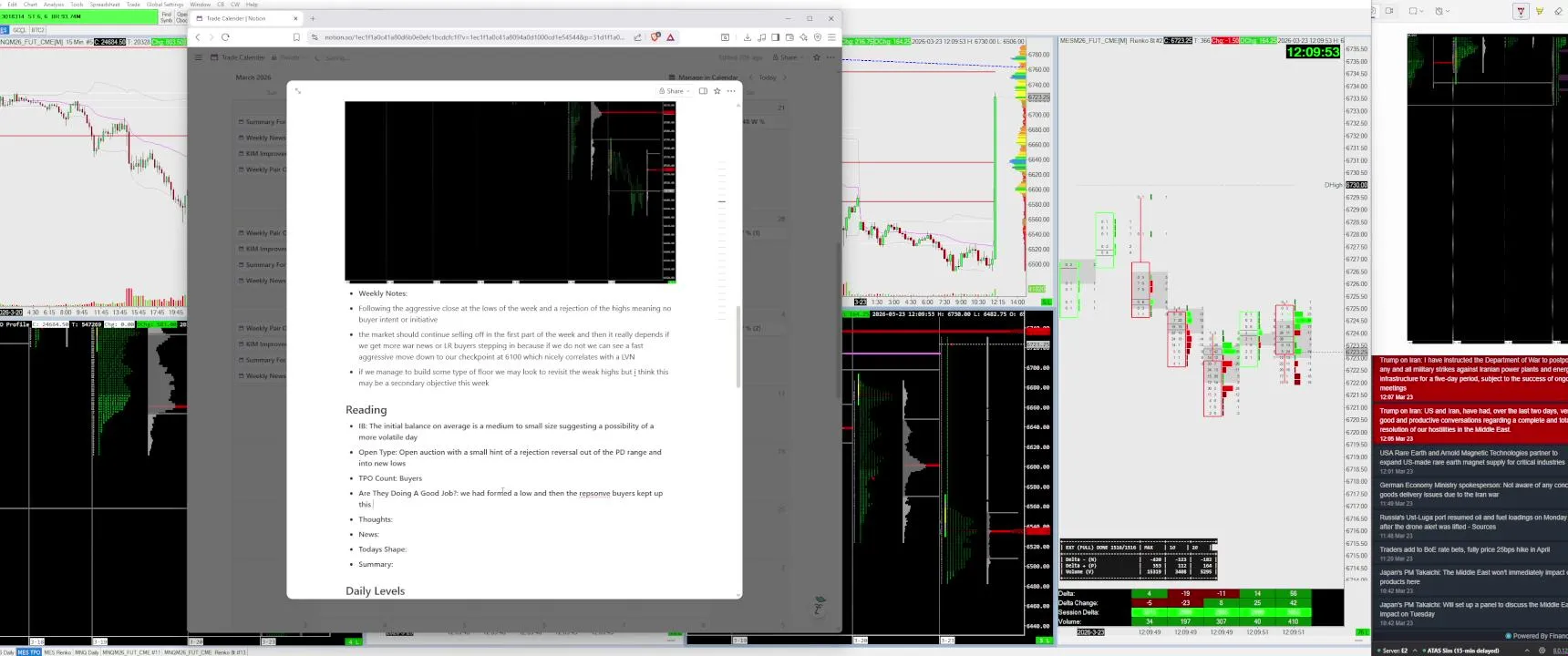Click the browser address bar URL
The height and width of the screenshot is (656, 1568).
click(x=474, y=37)
